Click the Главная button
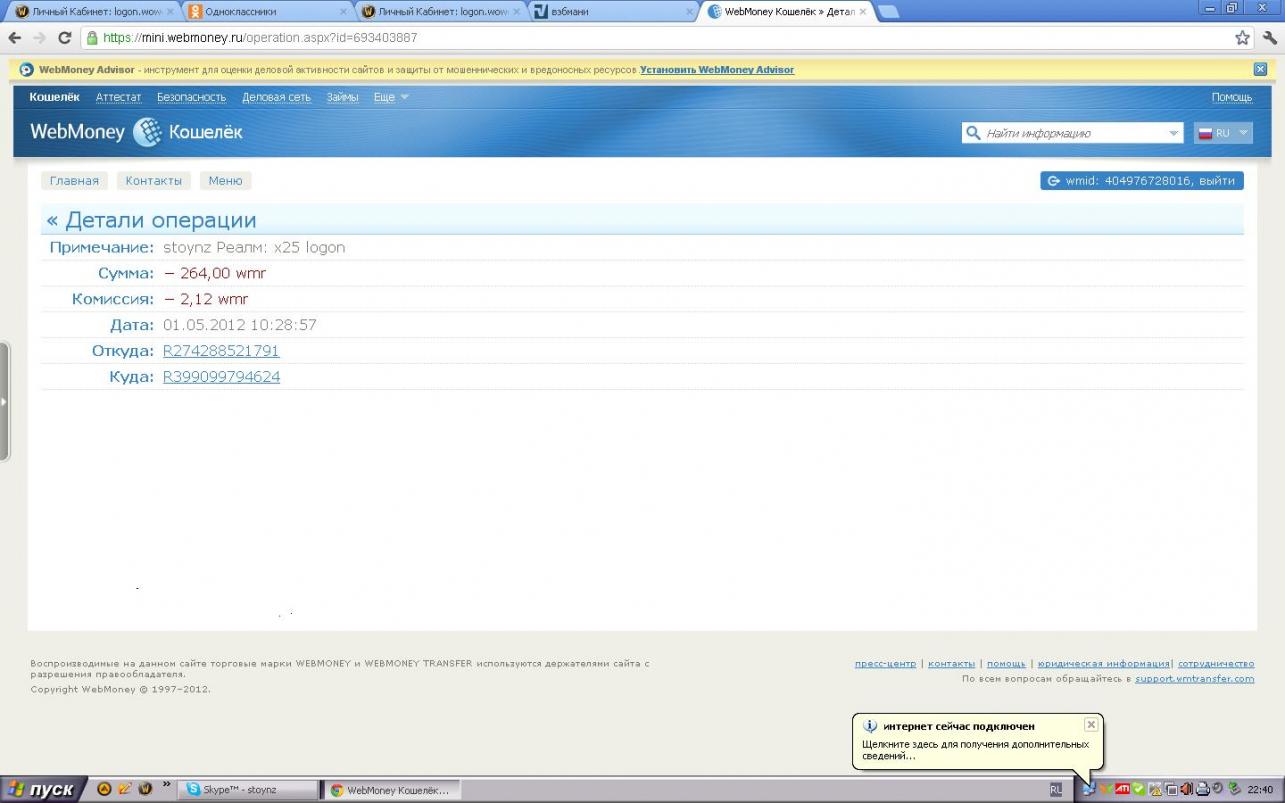The height and width of the screenshot is (803, 1285). point(74,181)
